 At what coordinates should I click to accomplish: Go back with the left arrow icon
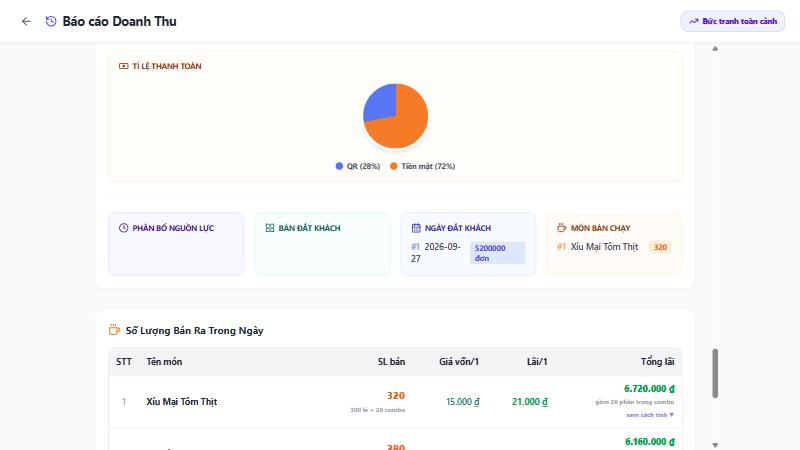(x=26, y=21)
